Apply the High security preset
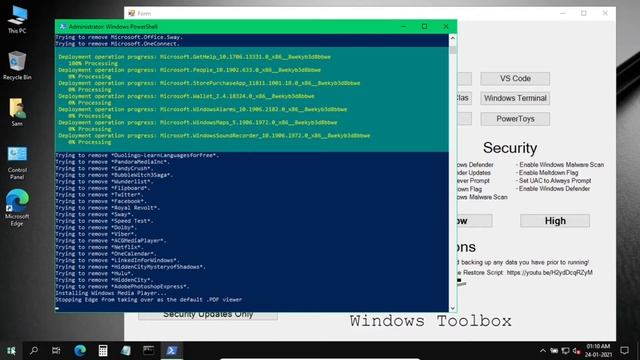This screenshot has width=640, height=360. click(x=555, y=221)
